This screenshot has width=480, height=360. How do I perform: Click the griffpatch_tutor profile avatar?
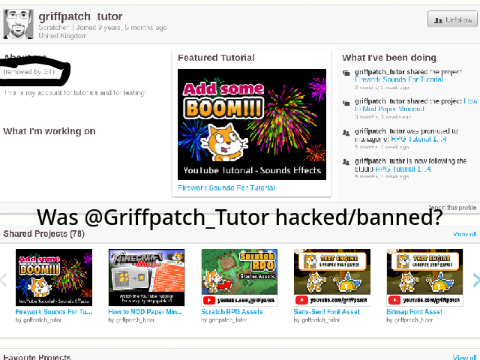pos(18,24)
